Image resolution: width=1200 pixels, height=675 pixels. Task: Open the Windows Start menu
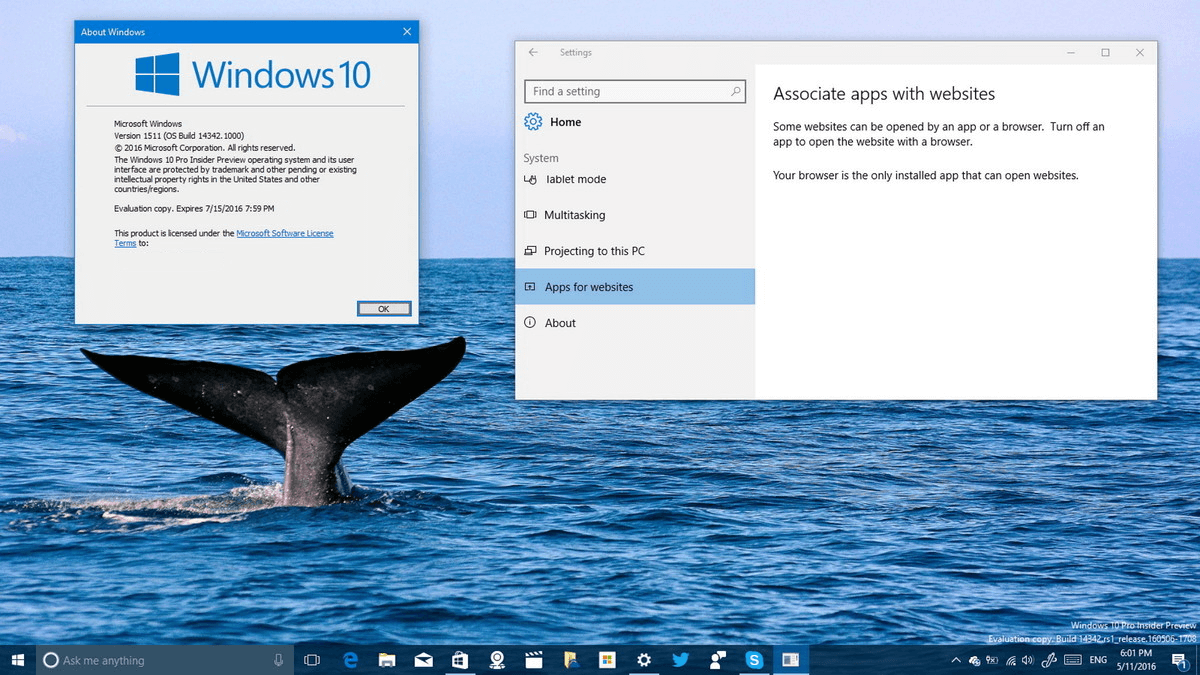(18, 660)
